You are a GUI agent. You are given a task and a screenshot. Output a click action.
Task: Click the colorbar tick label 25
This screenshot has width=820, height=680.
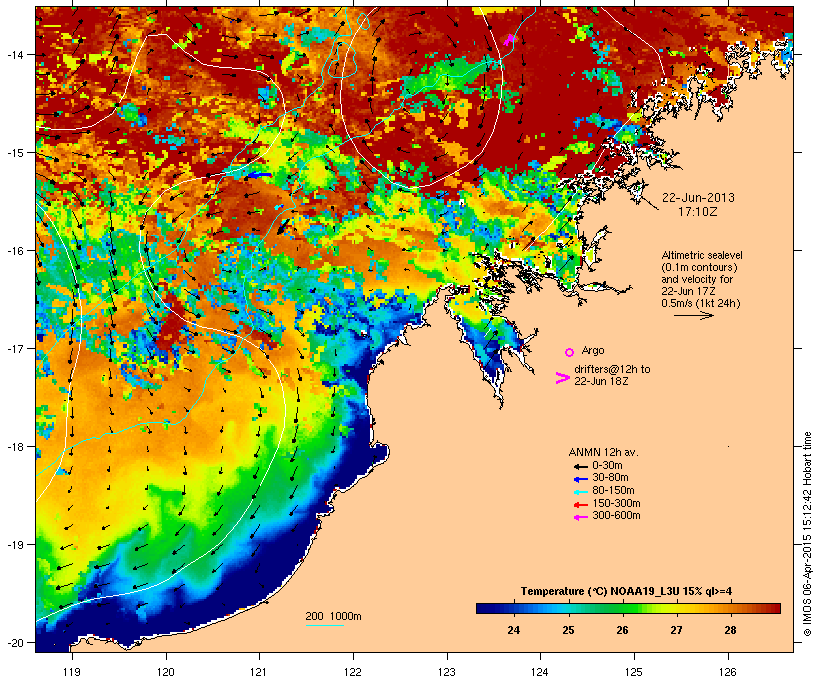pyautogui.click(x=568, y=630)
